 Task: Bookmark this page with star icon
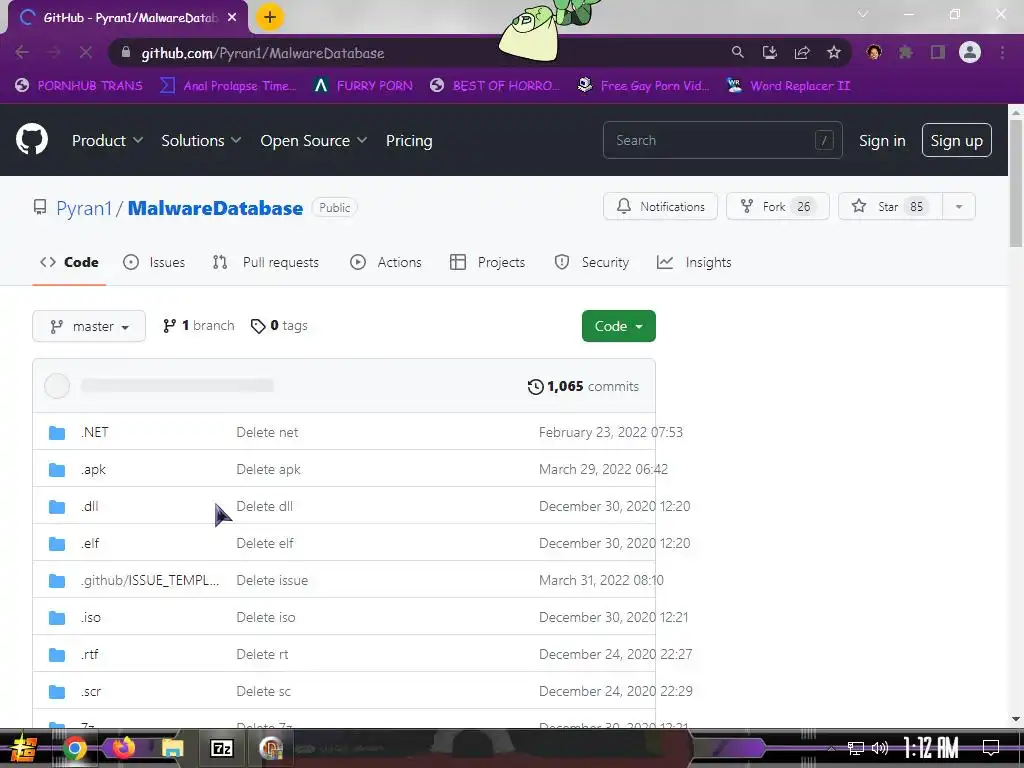click(833, 52)
